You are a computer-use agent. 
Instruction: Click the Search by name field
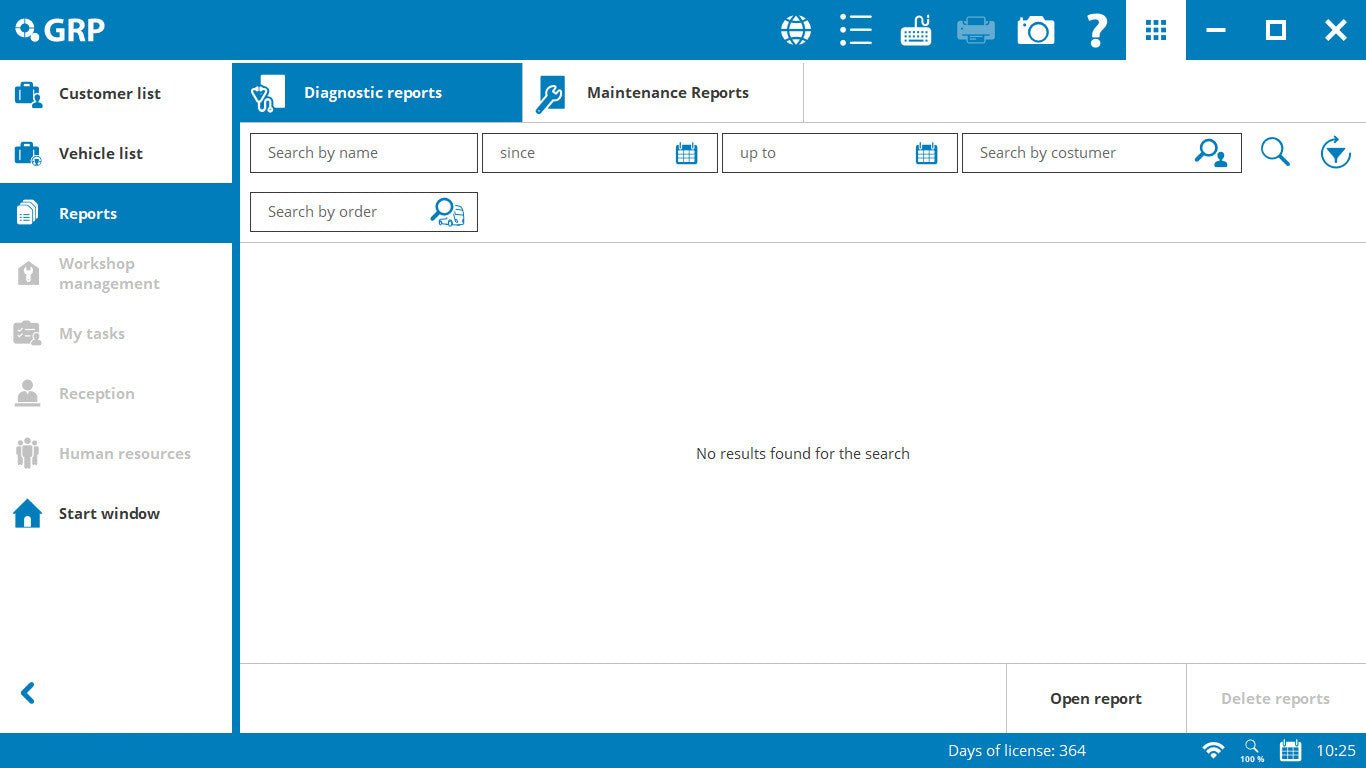click(x=363, y=153)
